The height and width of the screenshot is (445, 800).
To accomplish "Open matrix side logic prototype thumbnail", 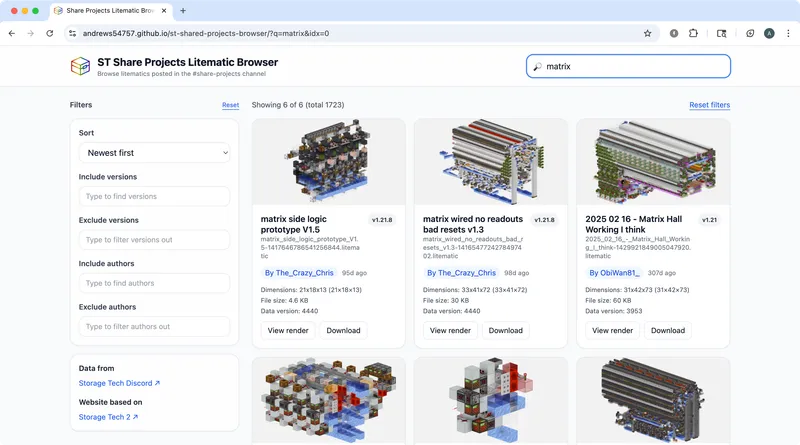I will coord(329,162).
